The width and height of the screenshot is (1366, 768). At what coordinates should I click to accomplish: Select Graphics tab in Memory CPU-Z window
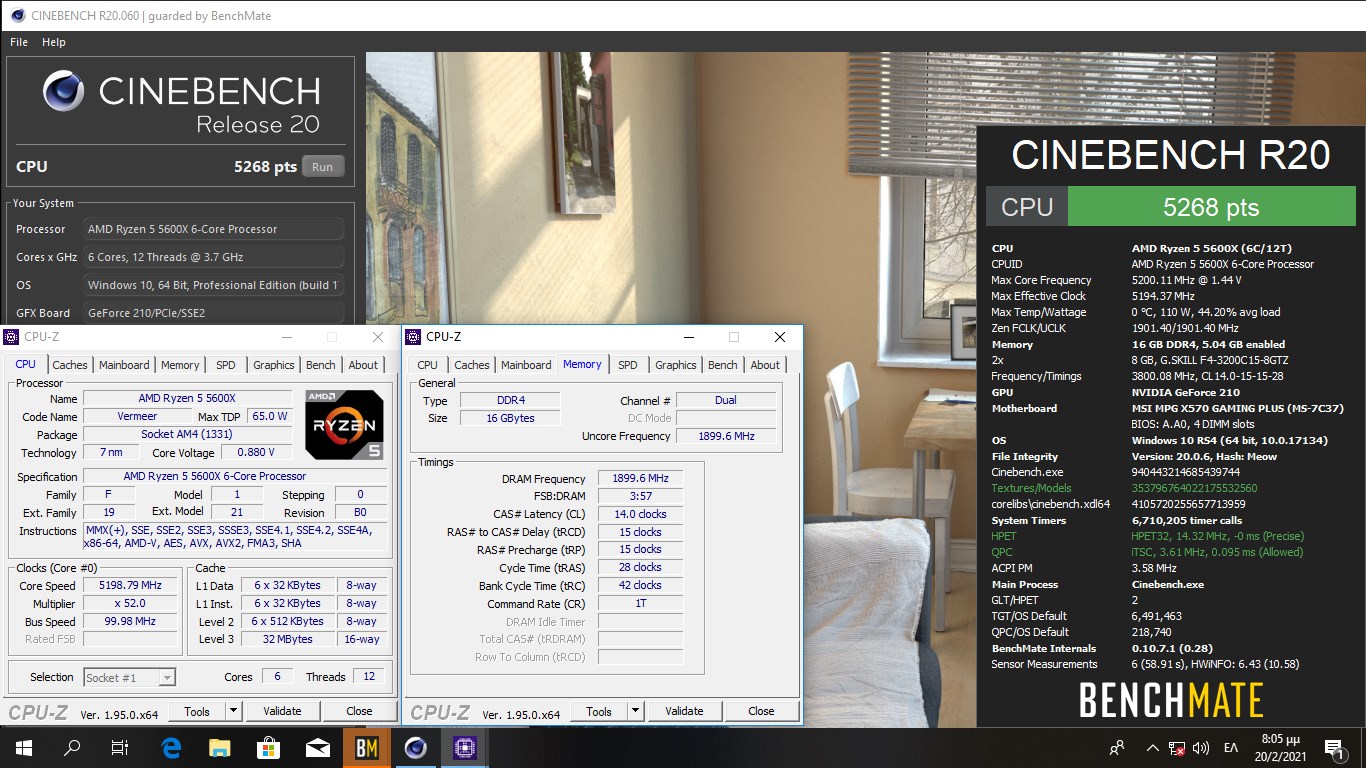676,365
